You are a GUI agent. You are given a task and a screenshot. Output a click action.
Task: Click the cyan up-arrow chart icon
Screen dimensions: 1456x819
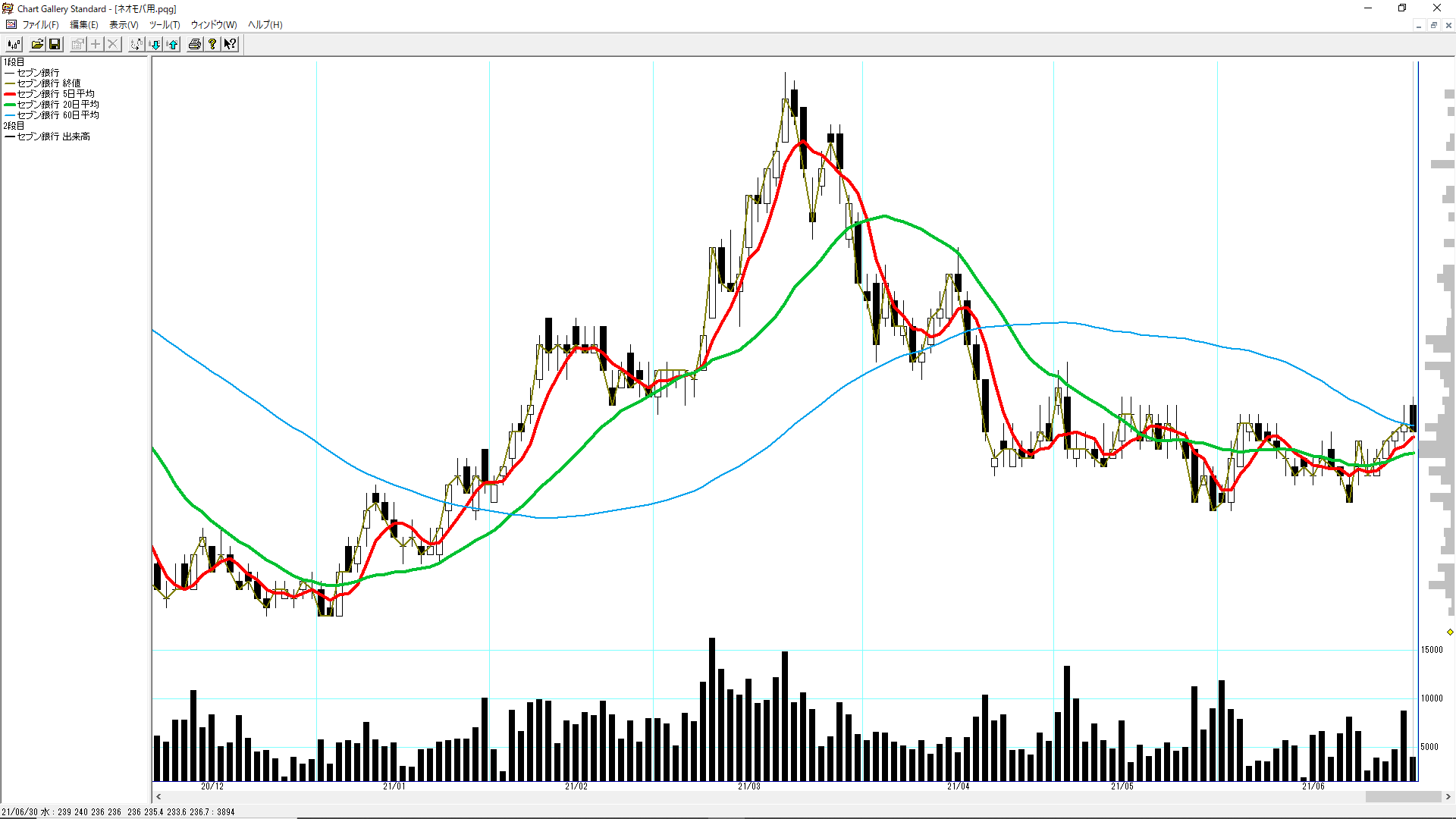pos(172,44)
